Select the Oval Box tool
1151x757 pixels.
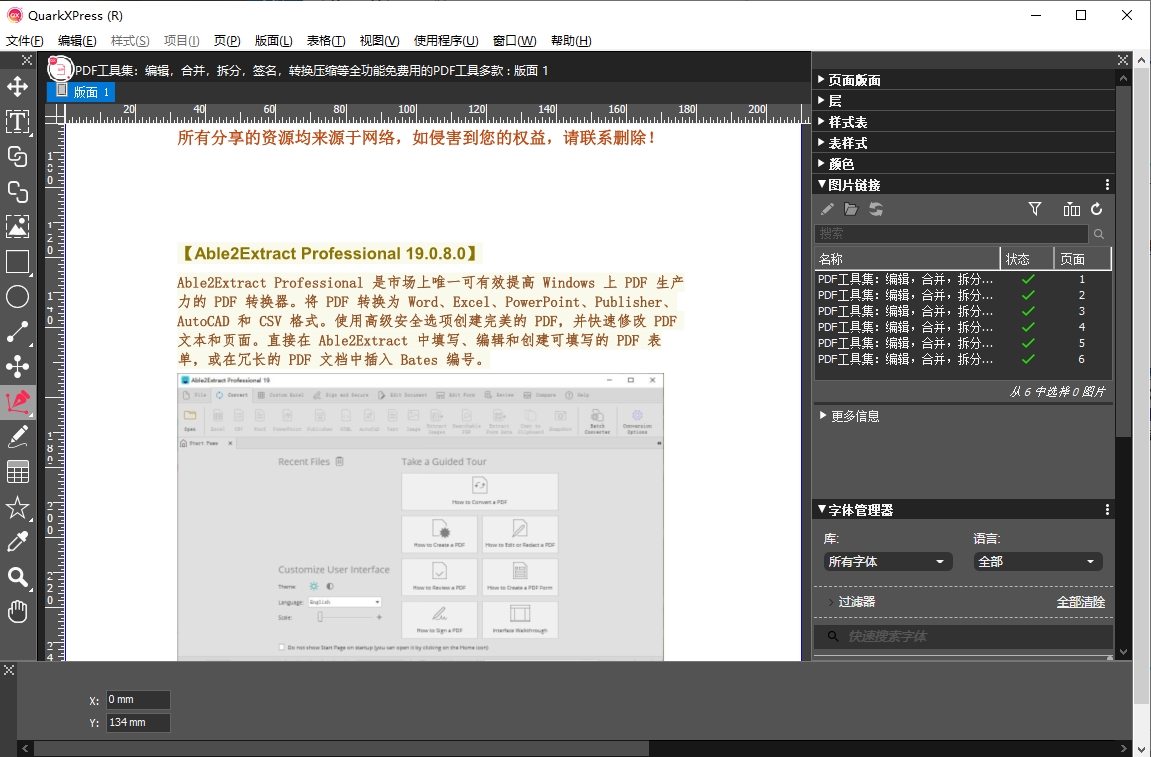coord(18,297)
